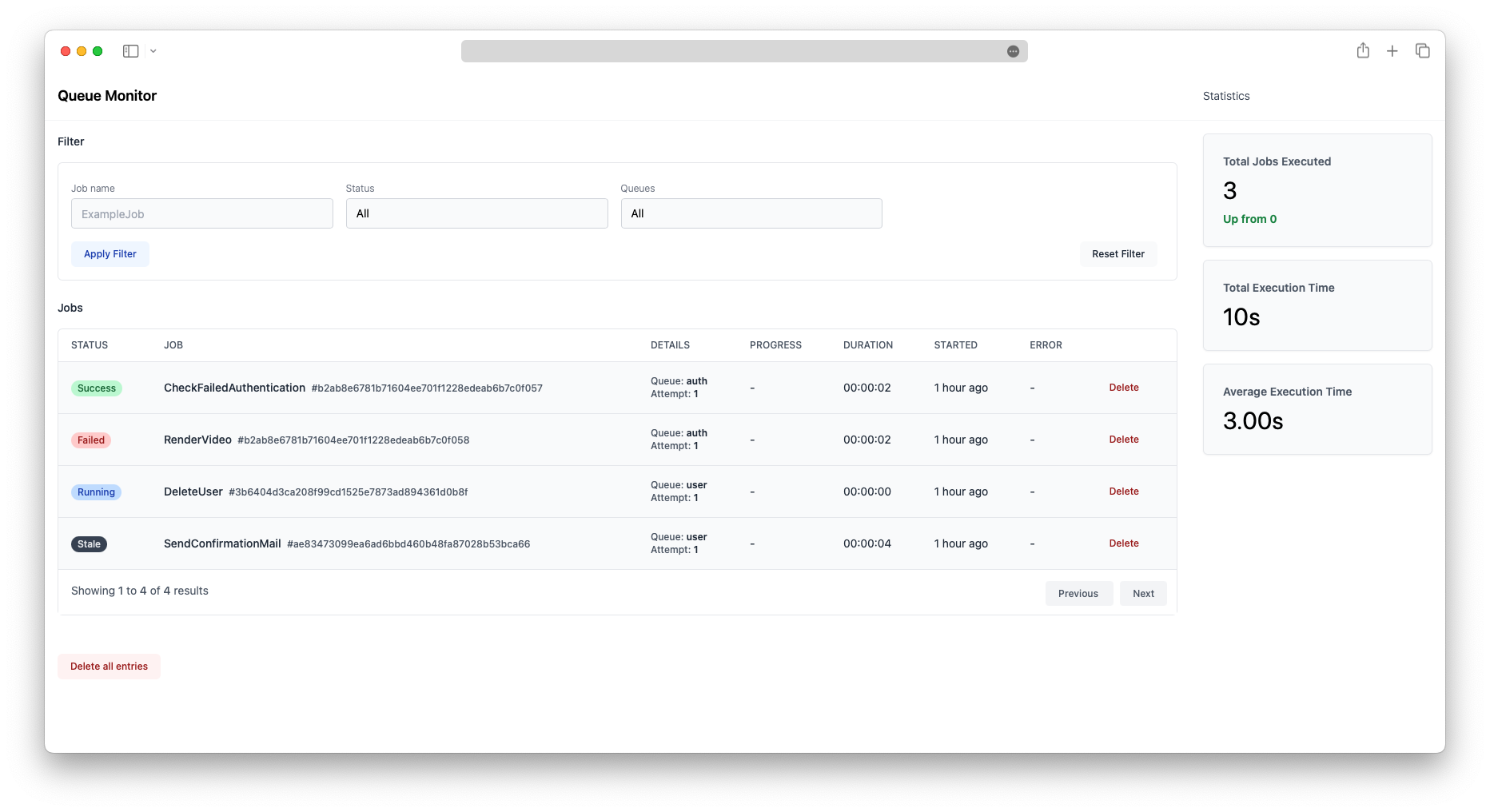This screenshot has width=1490, height=812.
Task: Click the address bar ellipsis icon
Action: click(x=1013, y=51)
